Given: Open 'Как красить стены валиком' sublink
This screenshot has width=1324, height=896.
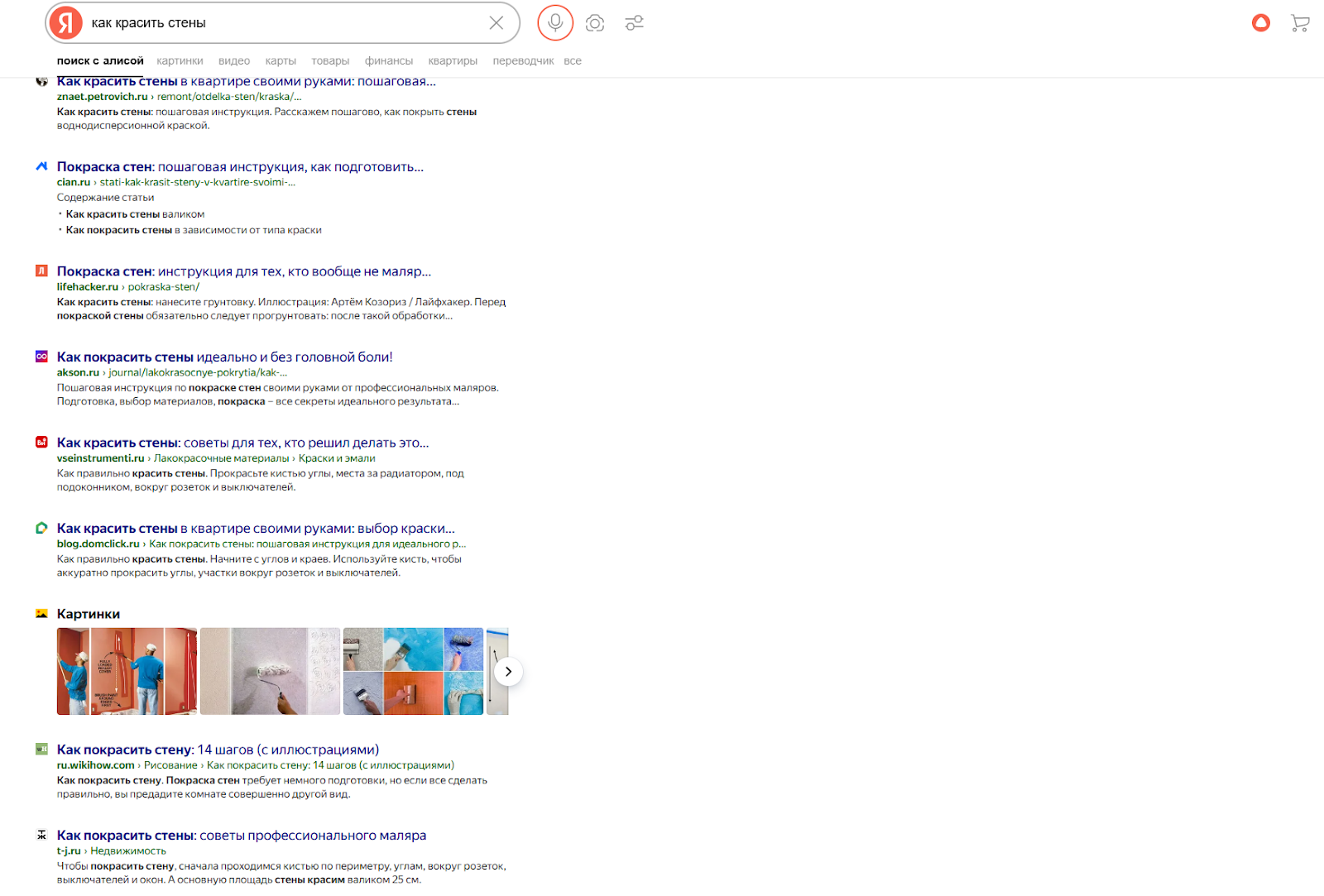Looking at the screenshot, I should [135, 214].
